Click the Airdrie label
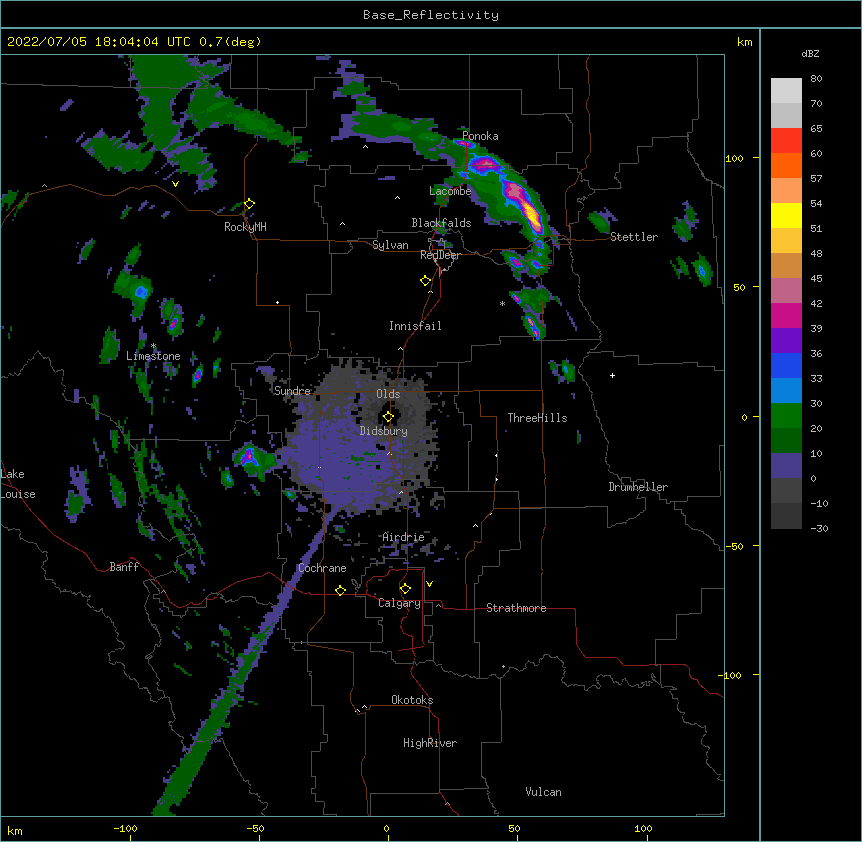862x842 pixels. [403, 537]
